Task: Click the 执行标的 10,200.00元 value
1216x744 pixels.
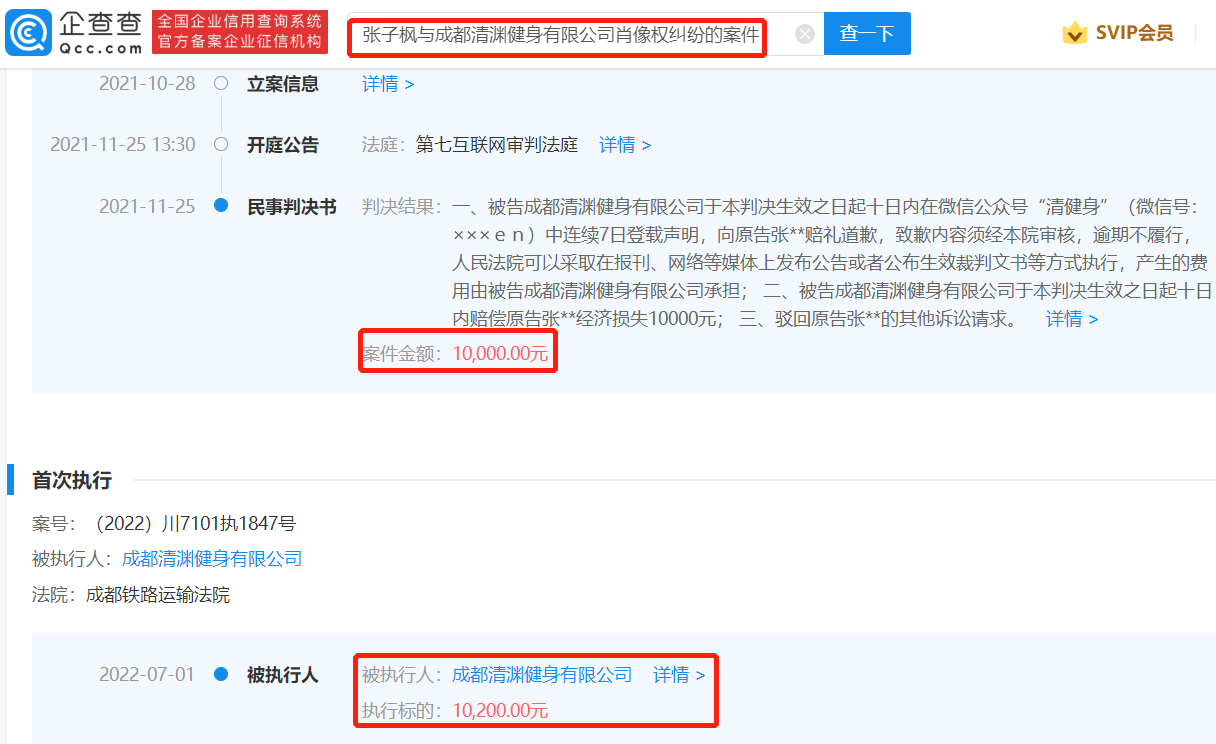Action: pyautogui.click(x=500, y=711)
